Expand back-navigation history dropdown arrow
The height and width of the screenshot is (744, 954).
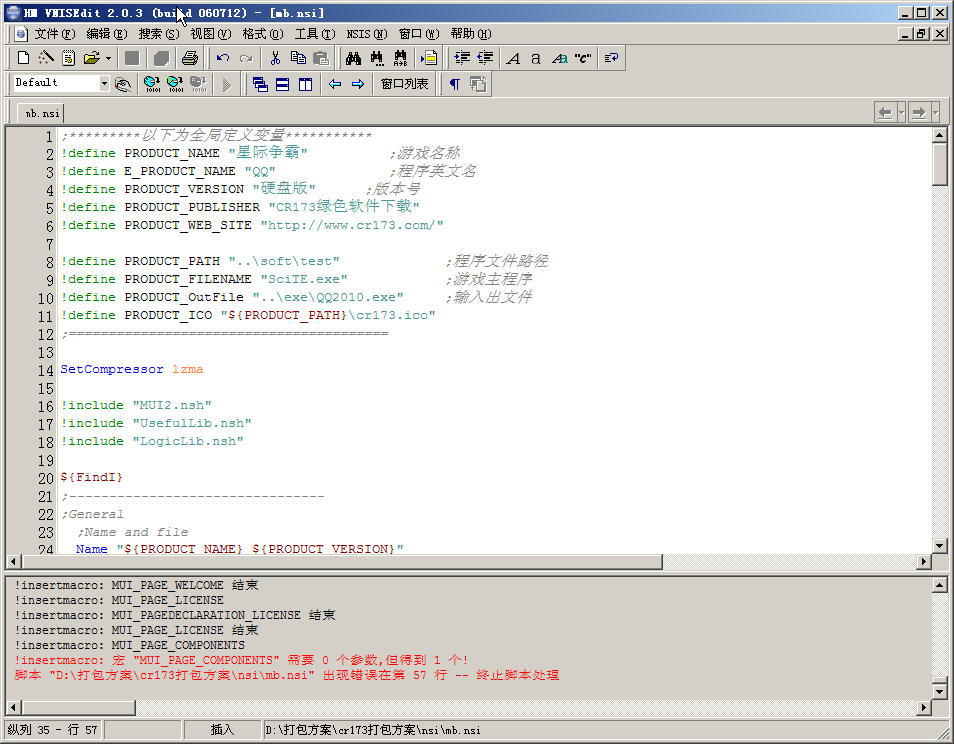coord(901,113)
